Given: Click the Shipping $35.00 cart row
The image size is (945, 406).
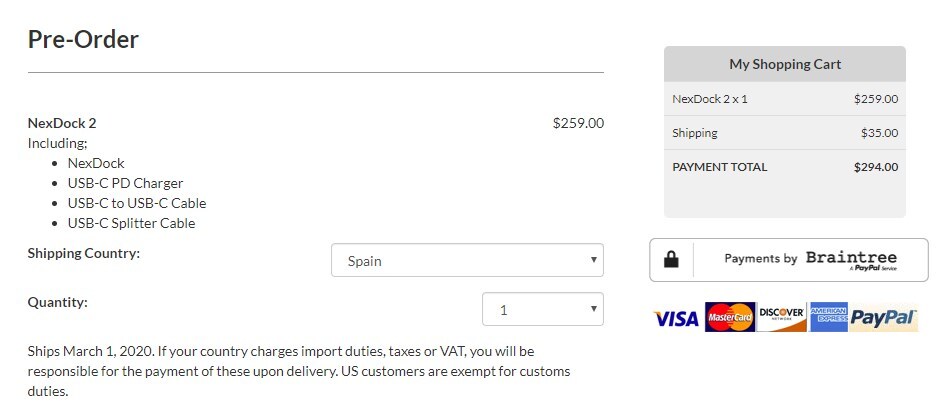Looking at the screenshot, I should (x=785, y=133).
